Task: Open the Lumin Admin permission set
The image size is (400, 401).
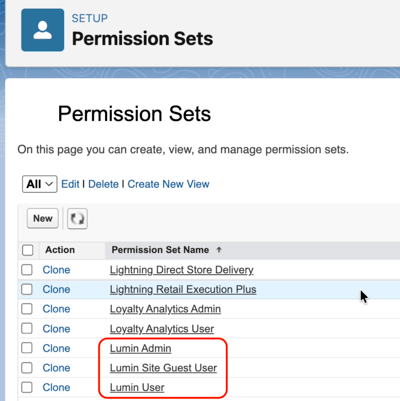Action: pos(141,348)
